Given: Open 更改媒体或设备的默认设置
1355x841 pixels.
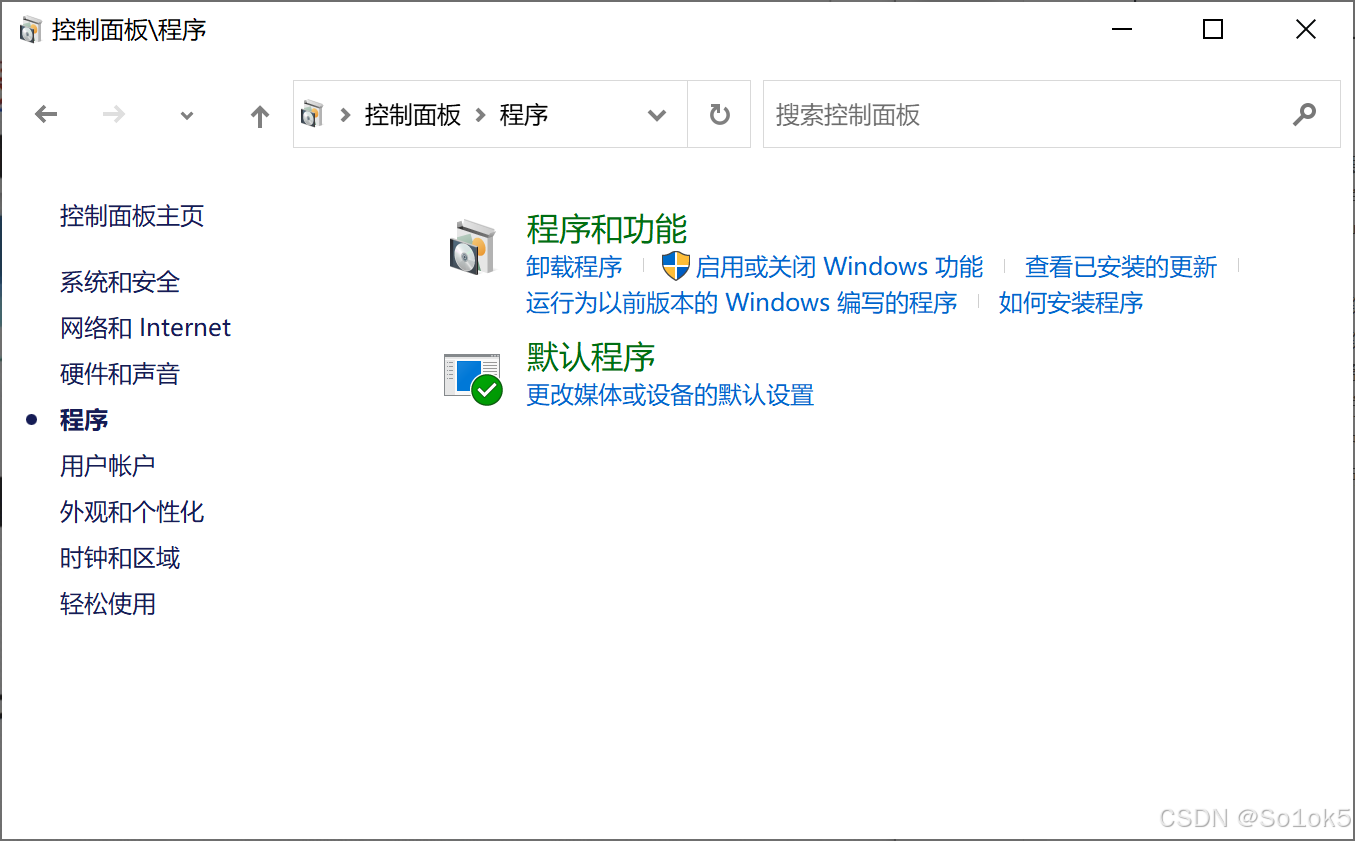Looking at the screenshot, I should tap(670, 395).
